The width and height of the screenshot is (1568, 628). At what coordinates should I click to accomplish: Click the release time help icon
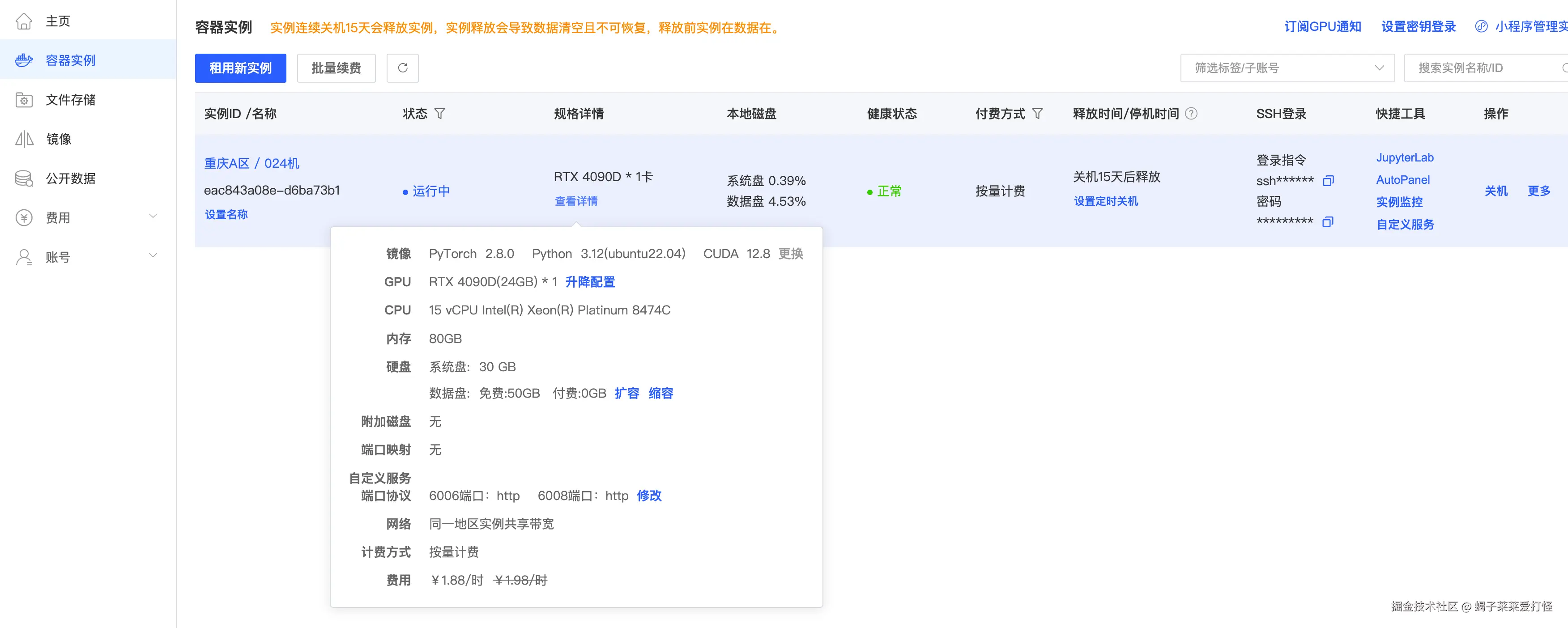[1191, 114]
